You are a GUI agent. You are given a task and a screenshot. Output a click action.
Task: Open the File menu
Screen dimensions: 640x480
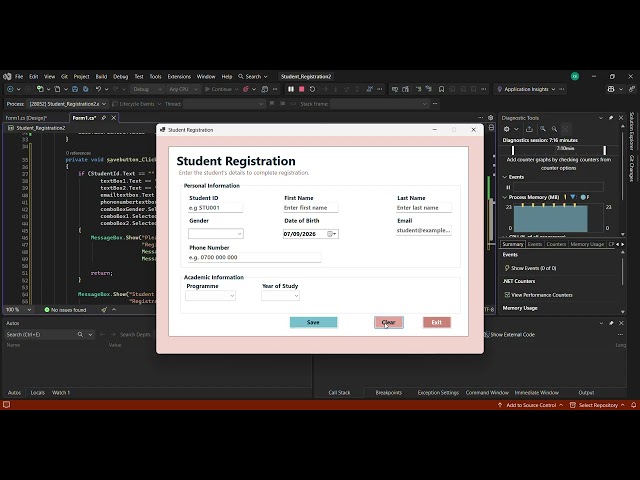19,76
